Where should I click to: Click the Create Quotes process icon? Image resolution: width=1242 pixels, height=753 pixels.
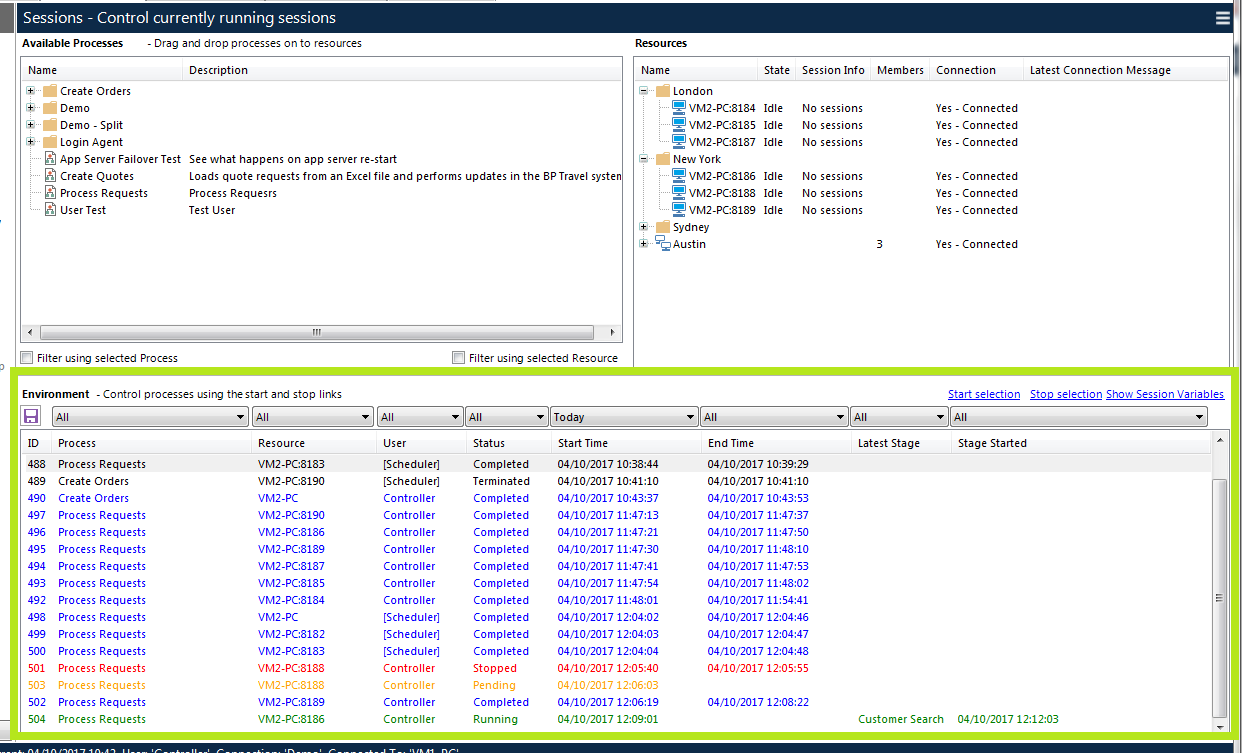[x=50, y=176]
